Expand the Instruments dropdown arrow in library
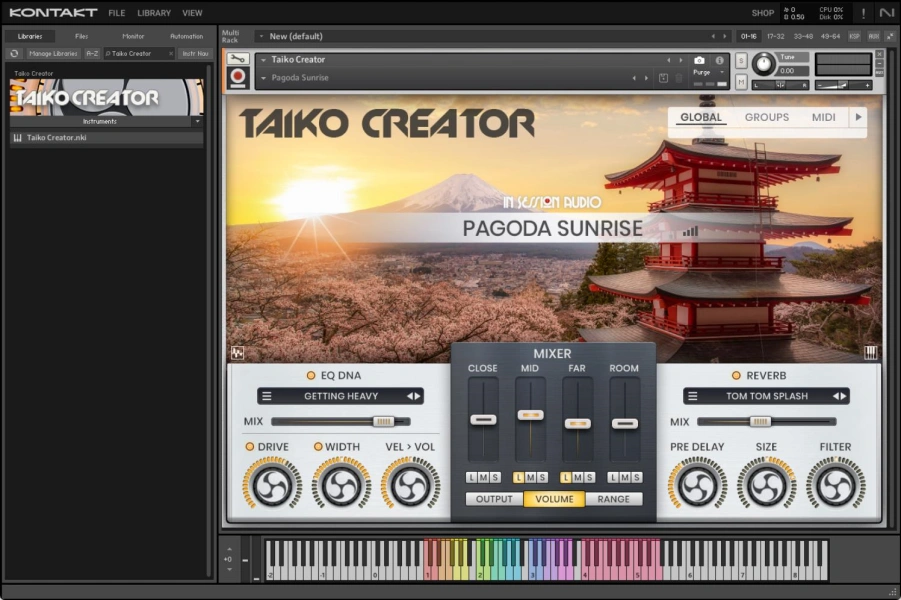The height and width of the screenshot is (600, 901). [197, 121]
